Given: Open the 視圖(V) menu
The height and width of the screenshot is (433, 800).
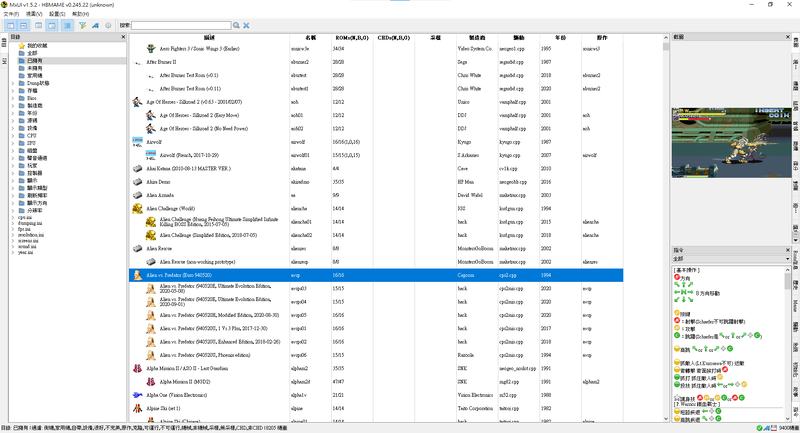Looking at the screenshot, I should click(x=34, y=14).
